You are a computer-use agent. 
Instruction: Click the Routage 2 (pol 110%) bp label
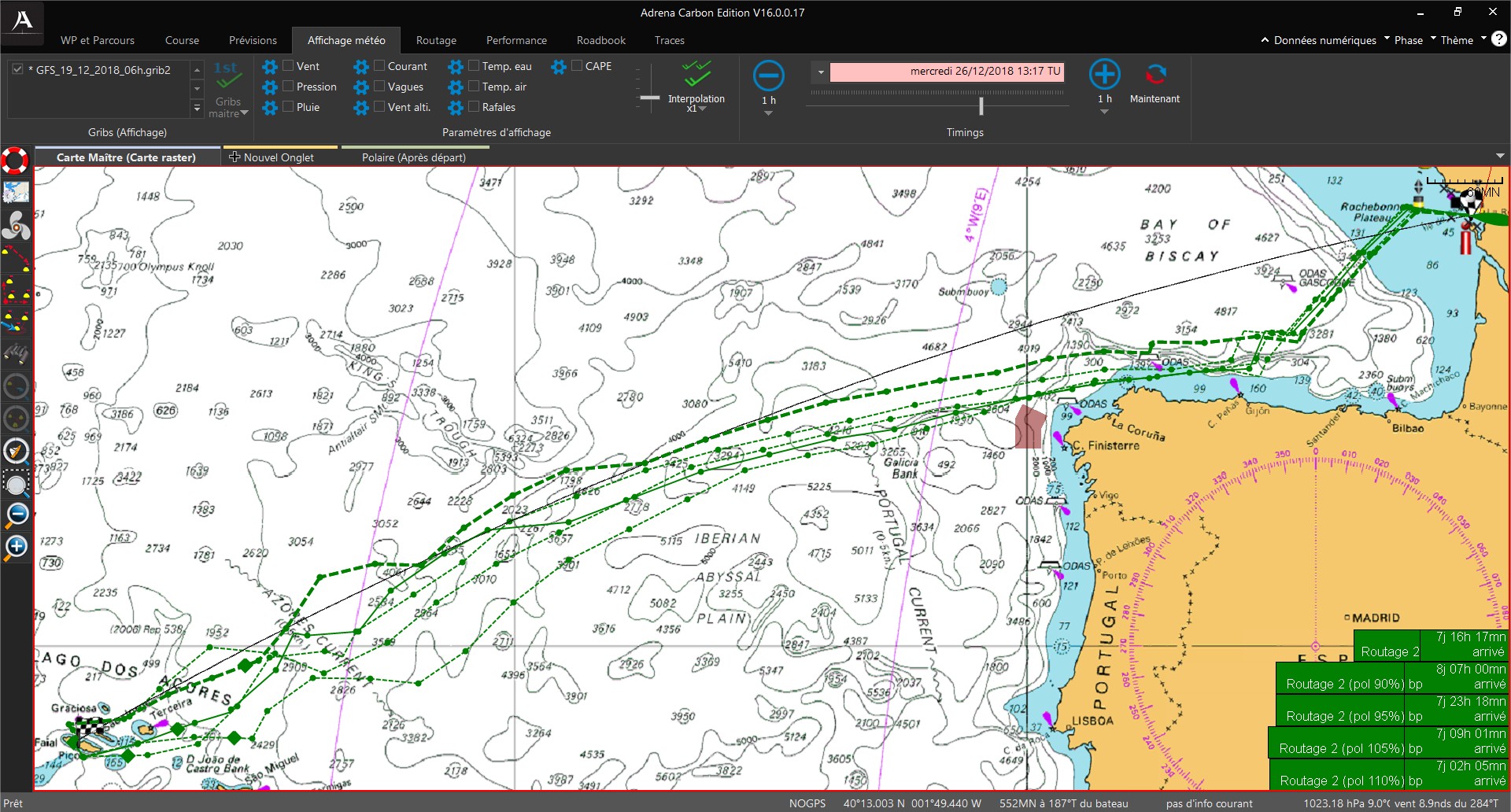click(x=1351, y=781)
